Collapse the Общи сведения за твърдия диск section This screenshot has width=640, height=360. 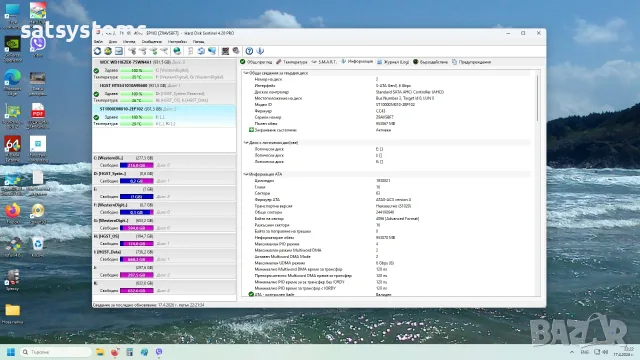coord(246,73)
